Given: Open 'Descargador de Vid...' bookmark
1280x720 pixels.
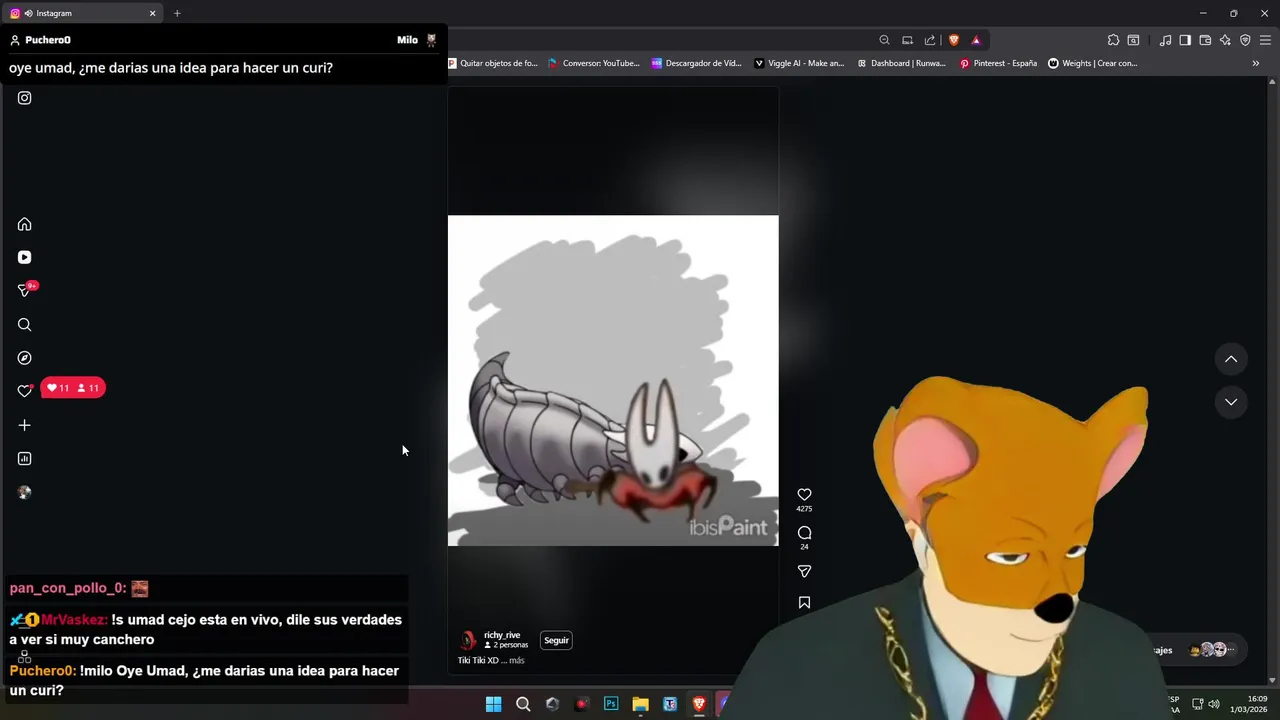Looking at the screenshot, I should click(696, 63).
